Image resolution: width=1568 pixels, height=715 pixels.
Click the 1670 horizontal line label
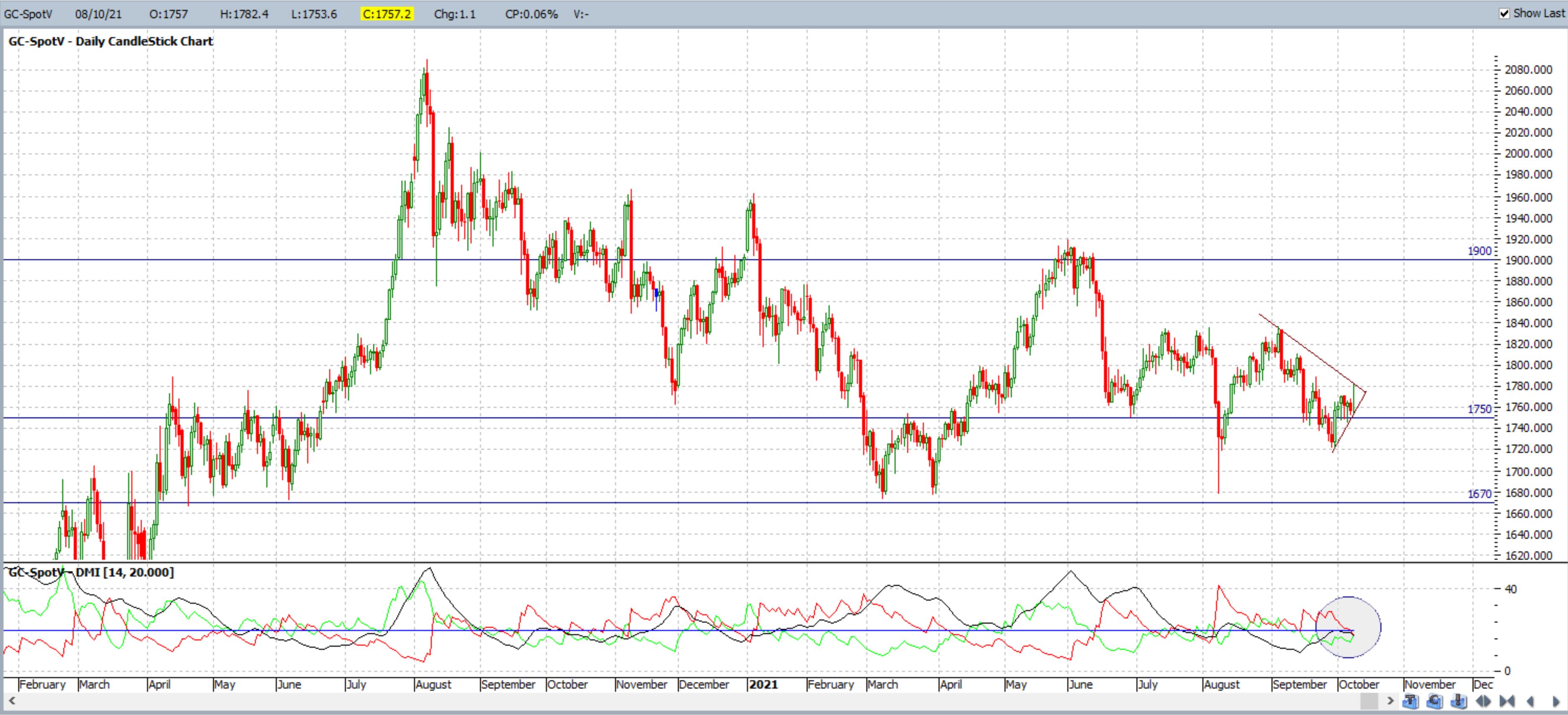(1479, 494)
